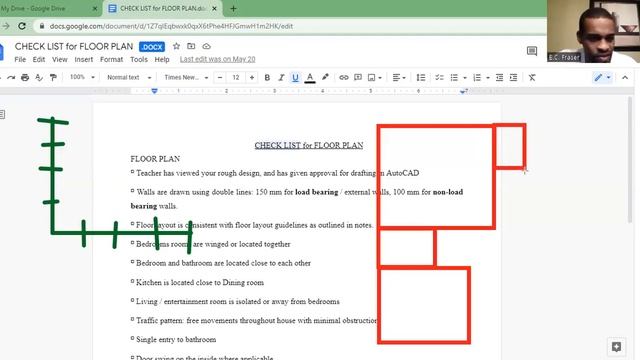Open the View menu
This screenshot has width=640, height=360.
[x=60, y=60]
